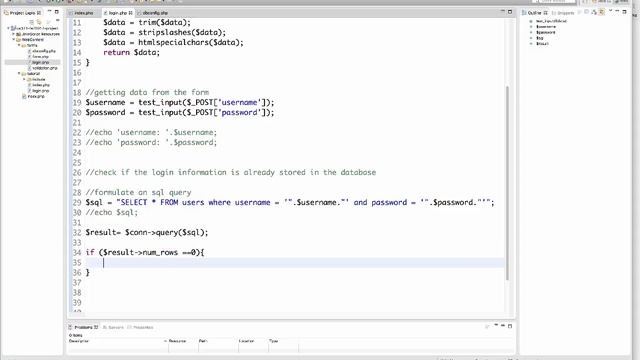640x360 pixels.
Task: Click the '//echo $sql;' comment line
Action: [x=112, y=213]
